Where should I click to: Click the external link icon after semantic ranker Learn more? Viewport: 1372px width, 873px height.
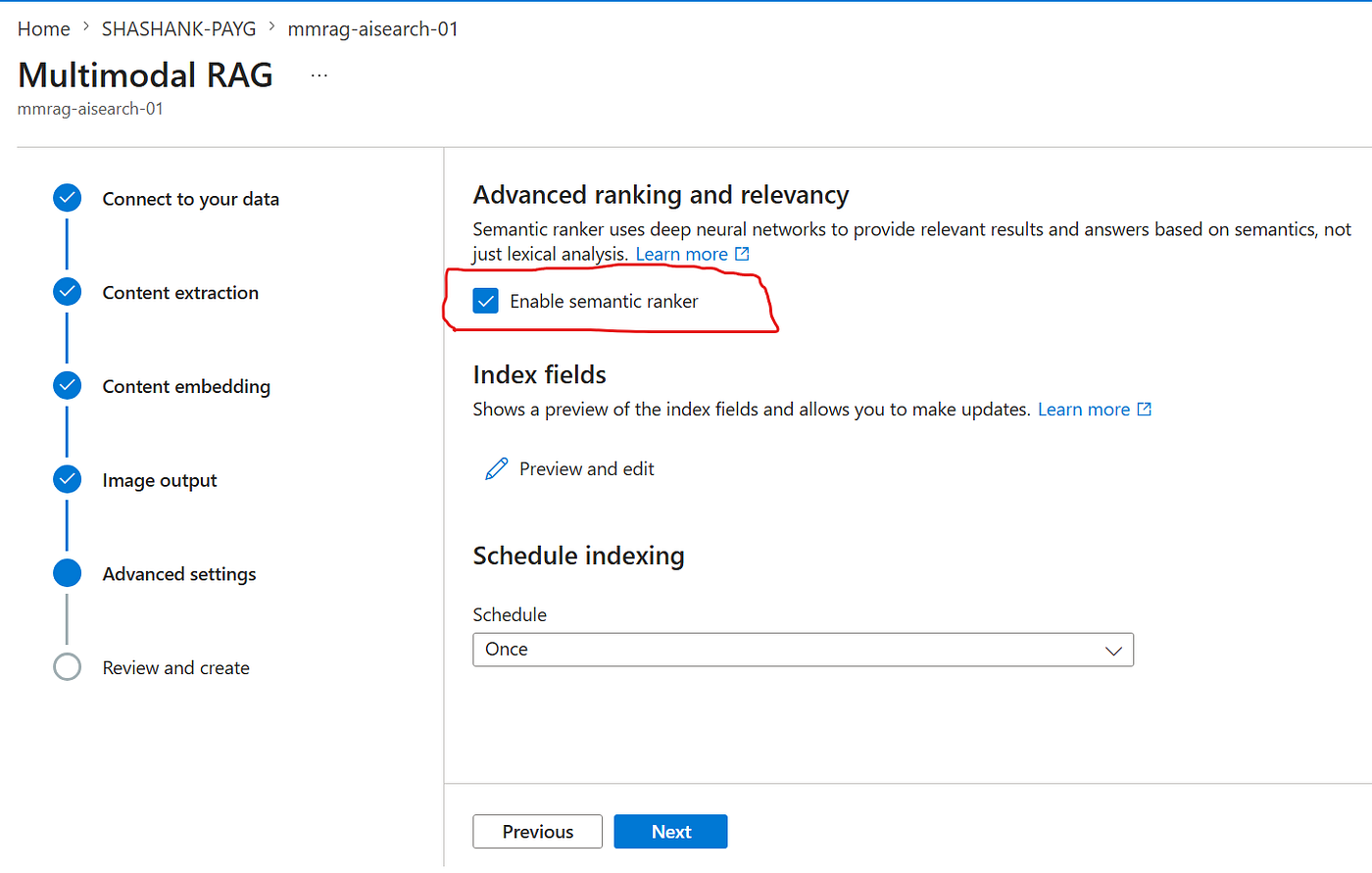coord(742,254)
